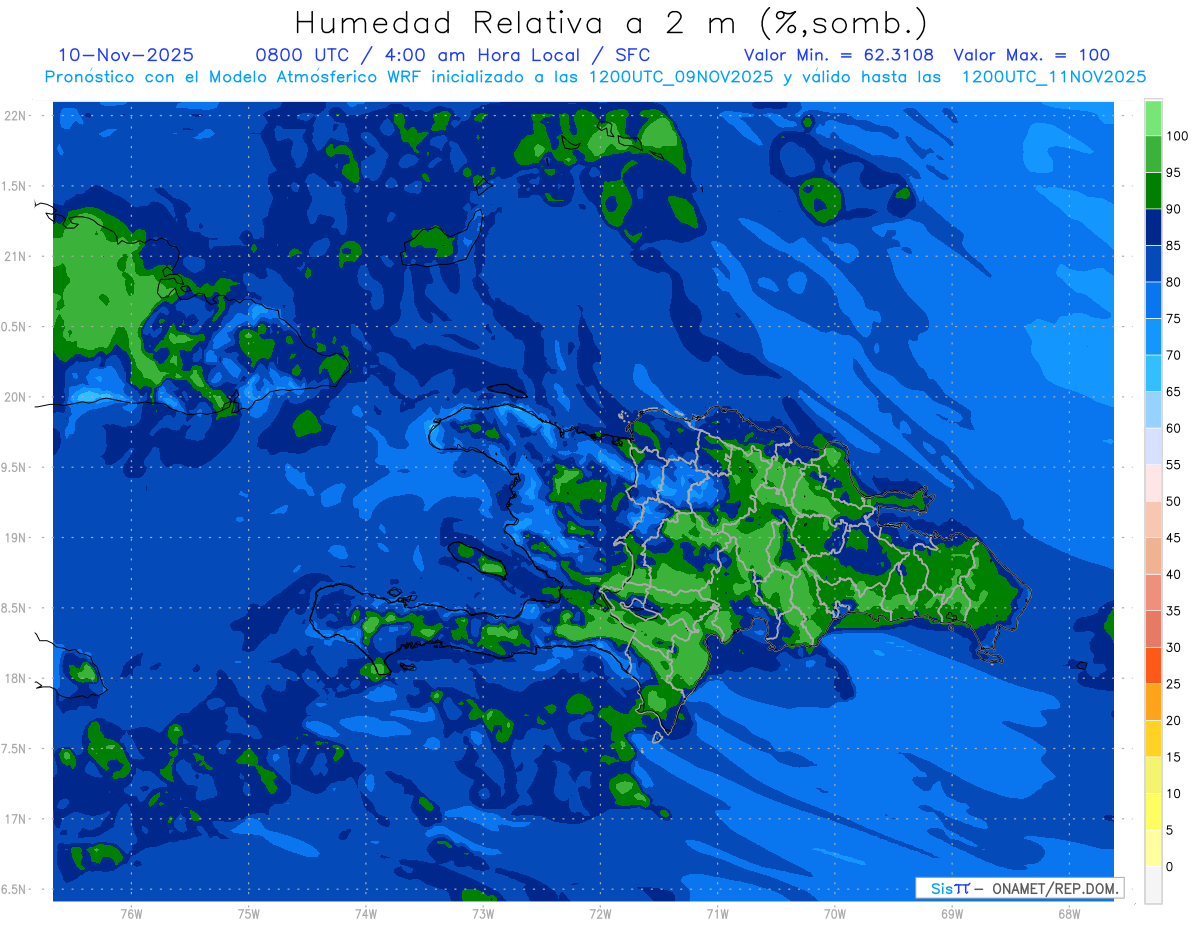
Task: Pick the blue swatch between 75 and 80
Action: click(1153, 300)
